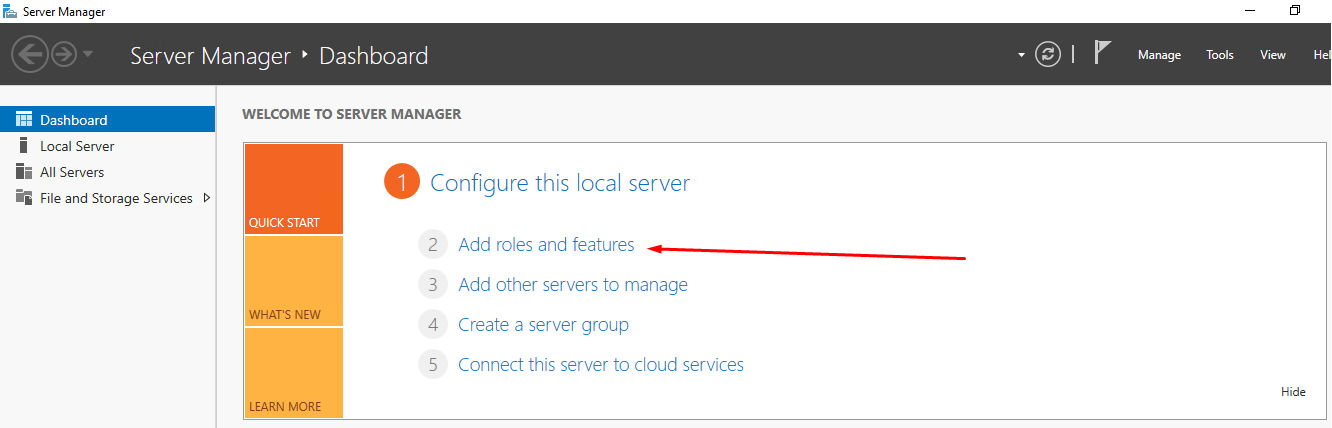Open the notifications flag icon
The image size is (1332, 428).
click(x=1102, y=53)
